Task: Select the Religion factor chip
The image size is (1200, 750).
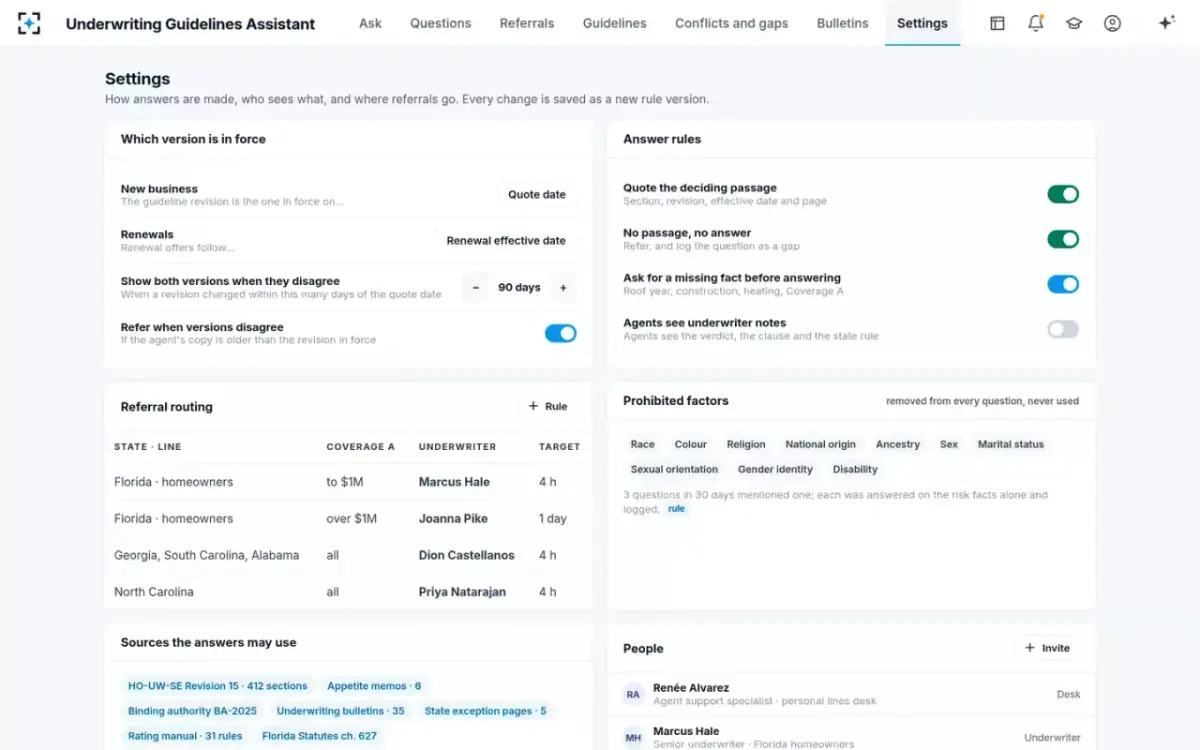Action: click(x=746, y=444)
